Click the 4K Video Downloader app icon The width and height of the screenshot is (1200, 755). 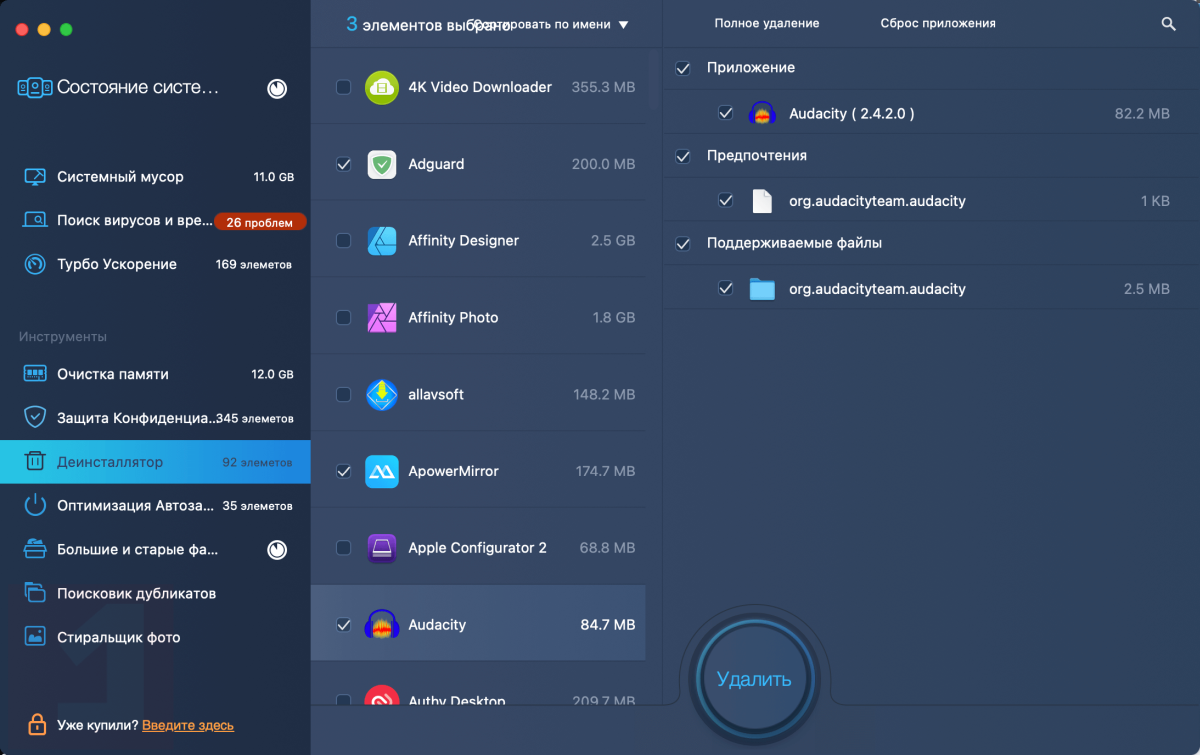click(x=382, y=87)
